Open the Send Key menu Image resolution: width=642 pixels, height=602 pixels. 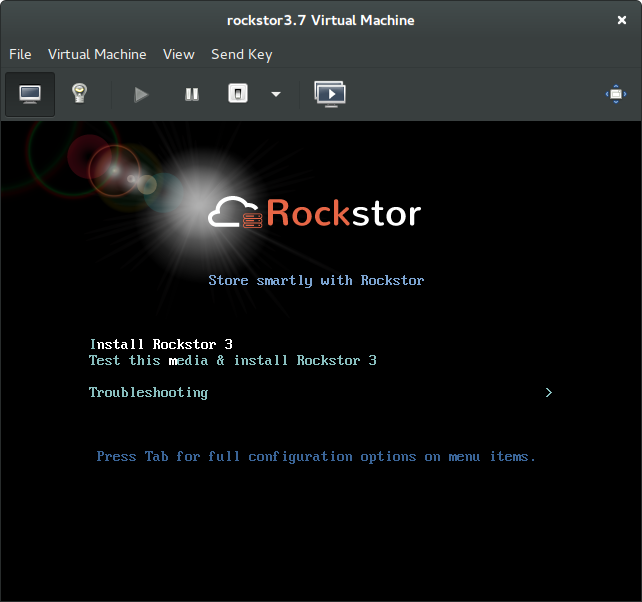pos(241,54)
